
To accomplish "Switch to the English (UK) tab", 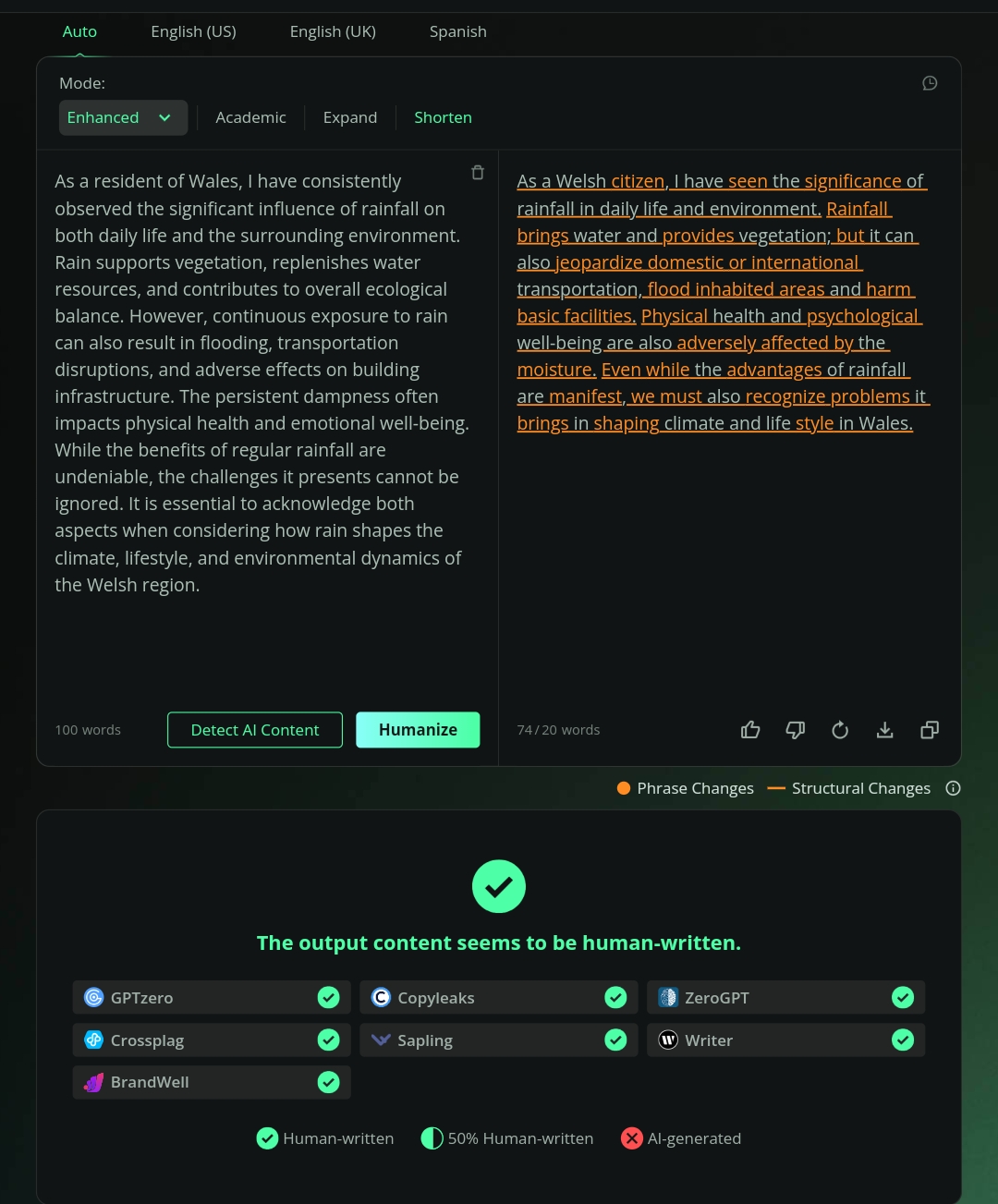I will 333,31.
